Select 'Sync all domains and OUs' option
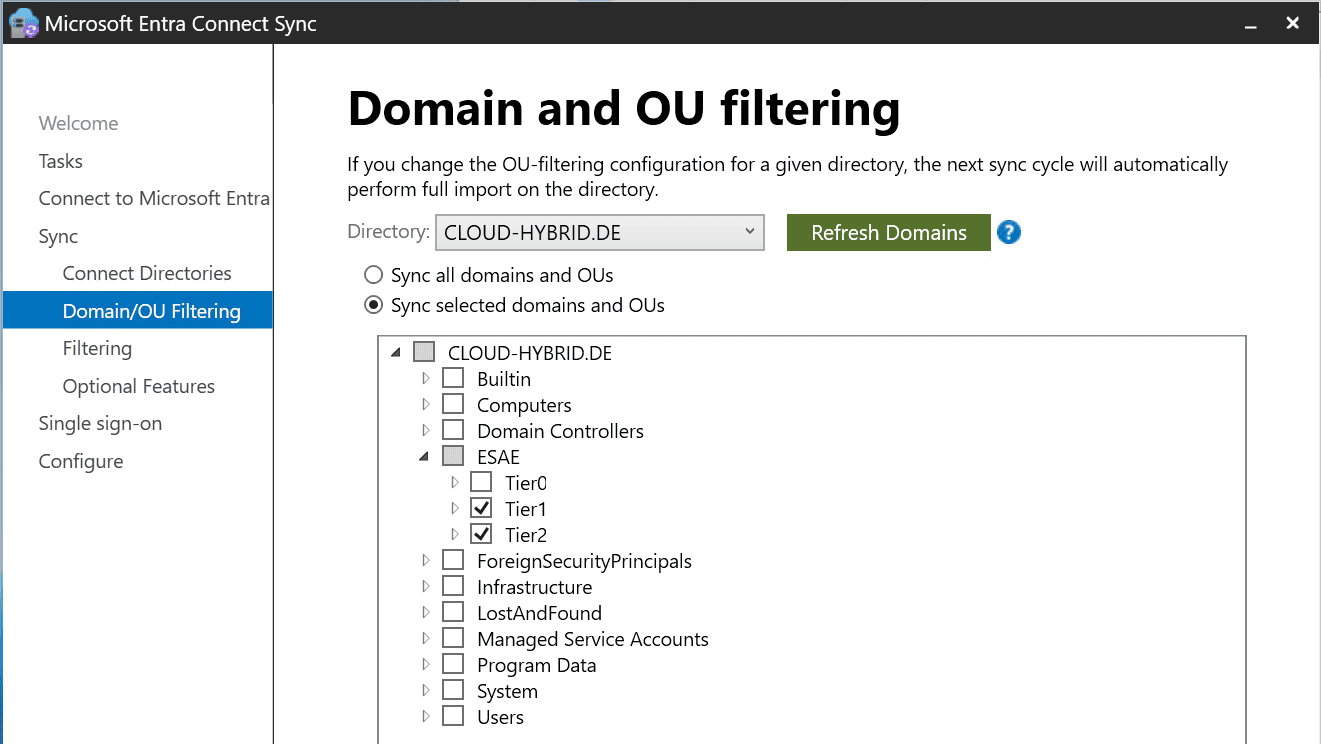1321x744 pixels. tap(373, 275)
